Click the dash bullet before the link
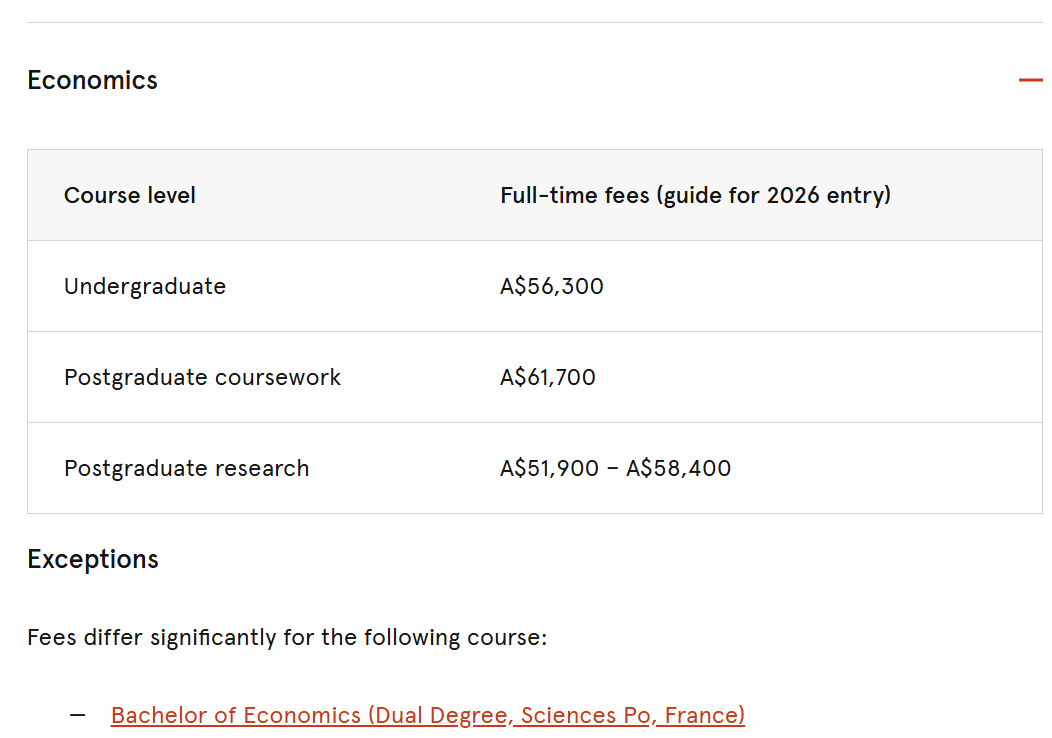The image size is (1052, 738). click(78, 715)
